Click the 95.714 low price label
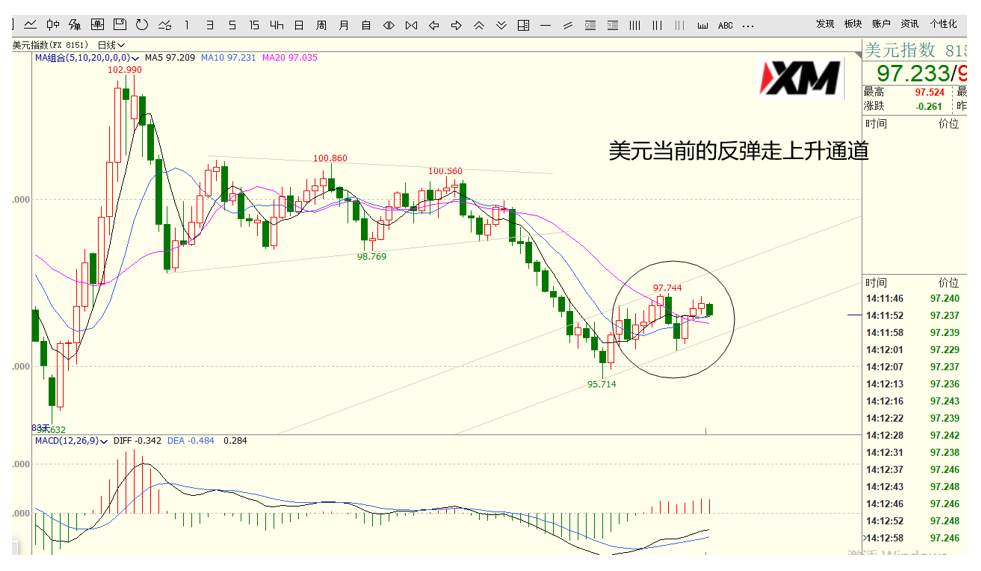The height and width of the screenshot is (571, 981). tap(601, 384)
